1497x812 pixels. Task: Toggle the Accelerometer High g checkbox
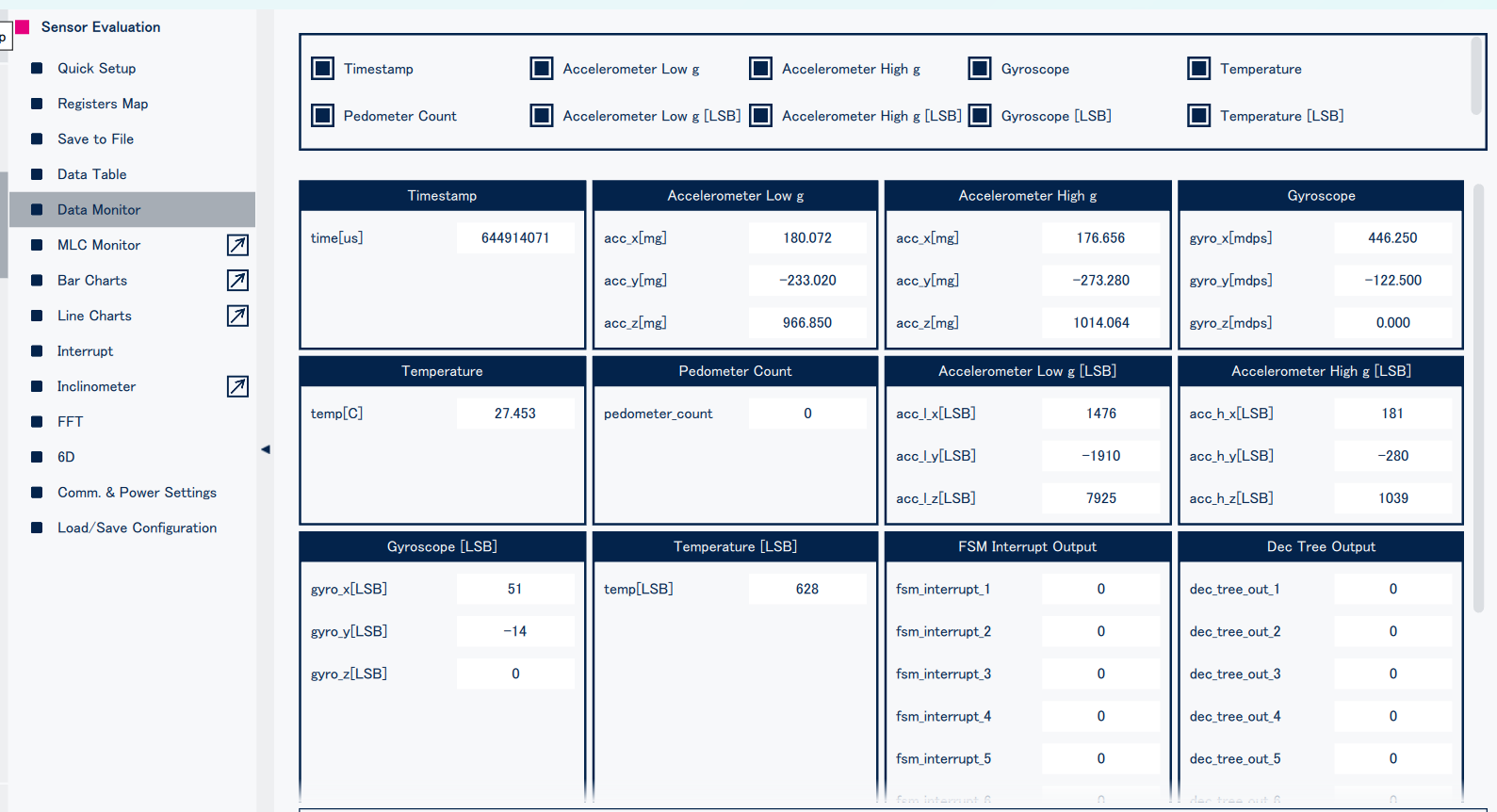[x=760, y=69]
